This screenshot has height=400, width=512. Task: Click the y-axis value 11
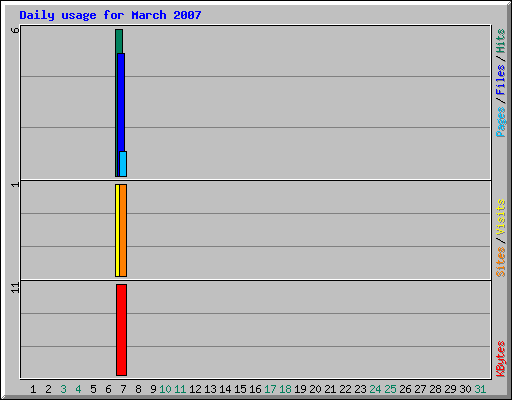[x=15, y=288]
